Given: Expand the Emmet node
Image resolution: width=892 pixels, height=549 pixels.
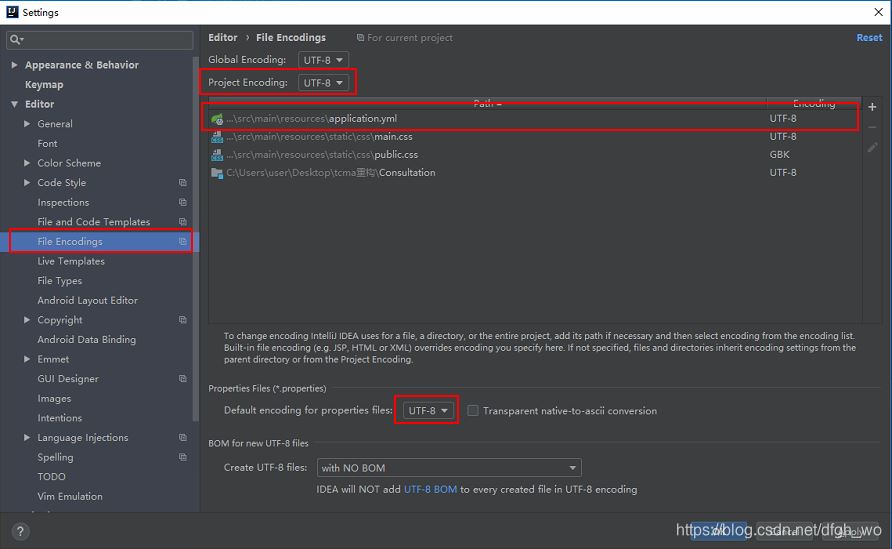Looking at the screenshot, I should tap(27, 359).
